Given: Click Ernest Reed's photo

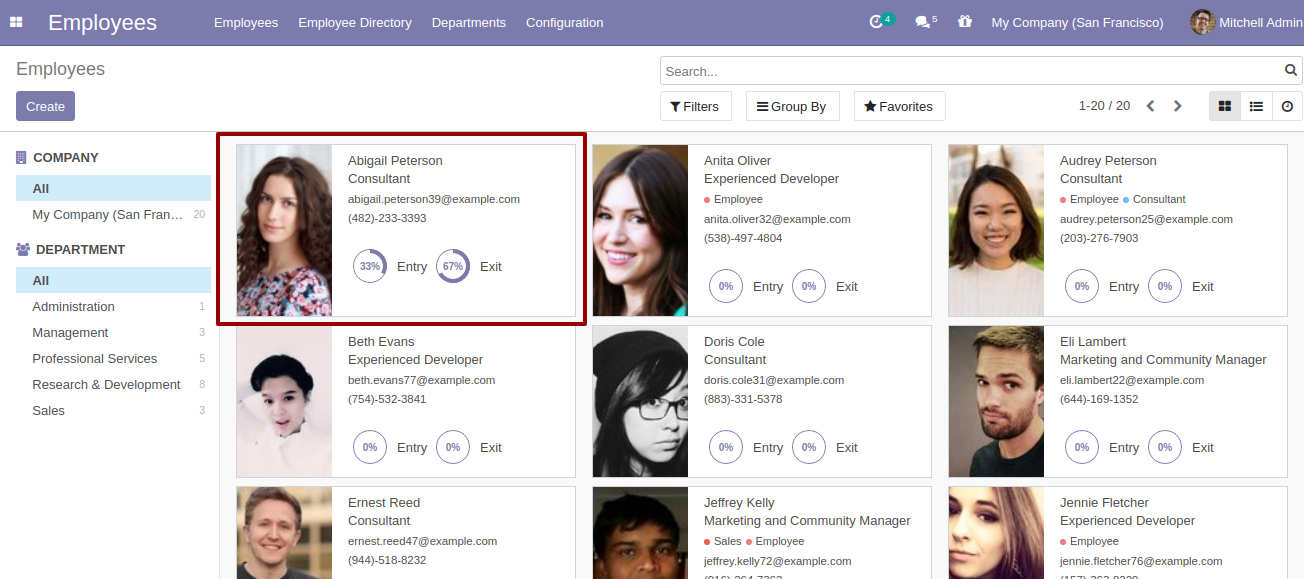Looking at the screenshot, I should point(284,533).
